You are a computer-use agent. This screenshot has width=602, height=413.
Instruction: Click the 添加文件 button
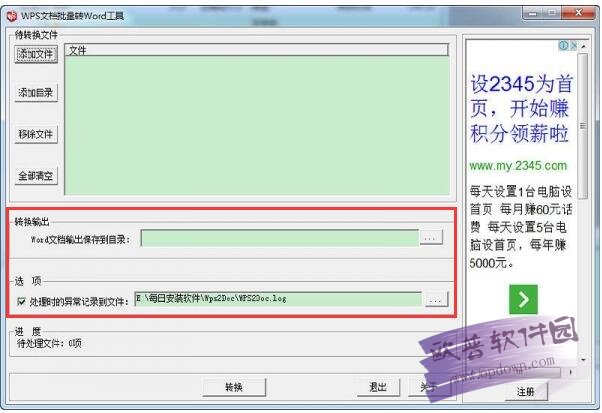pyautogui.click(x=36, y=54)
